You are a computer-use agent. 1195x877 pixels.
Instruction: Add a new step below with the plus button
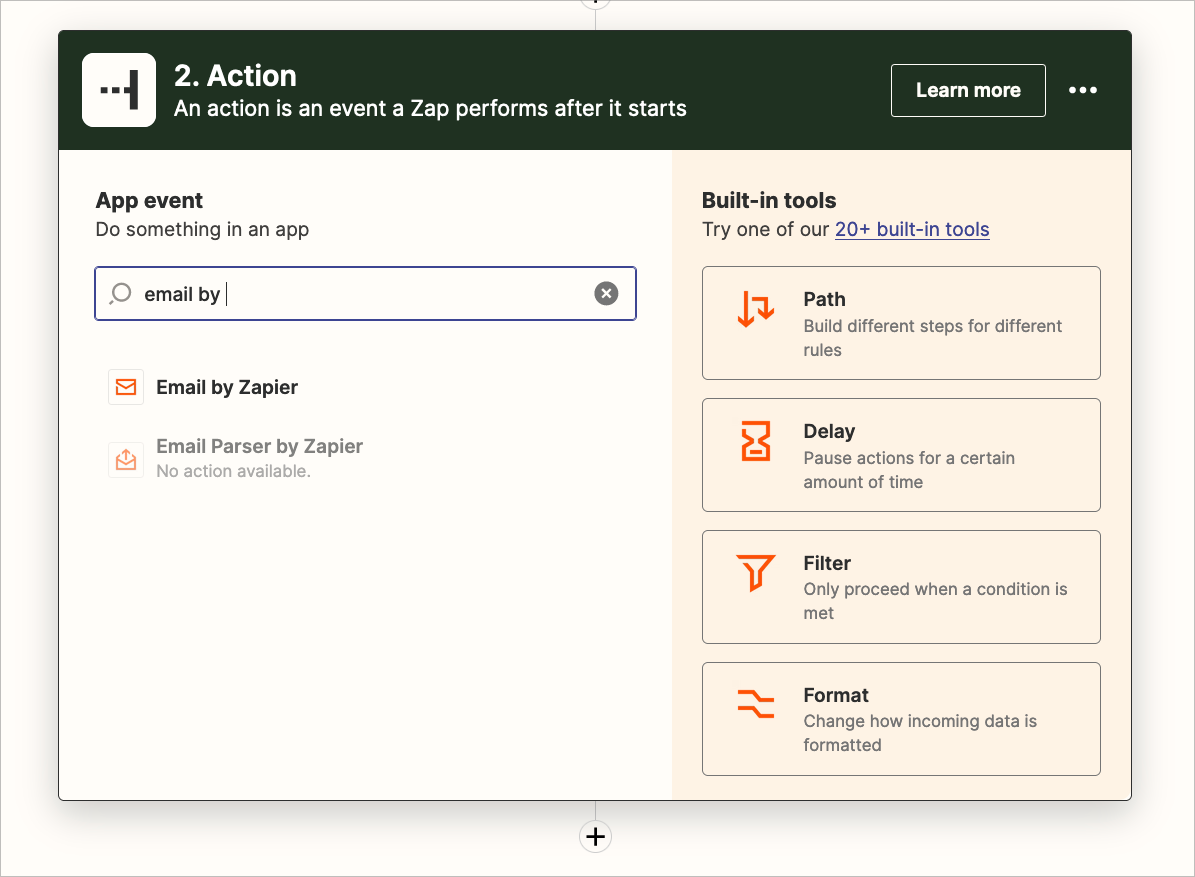click(x=595, y=836)
